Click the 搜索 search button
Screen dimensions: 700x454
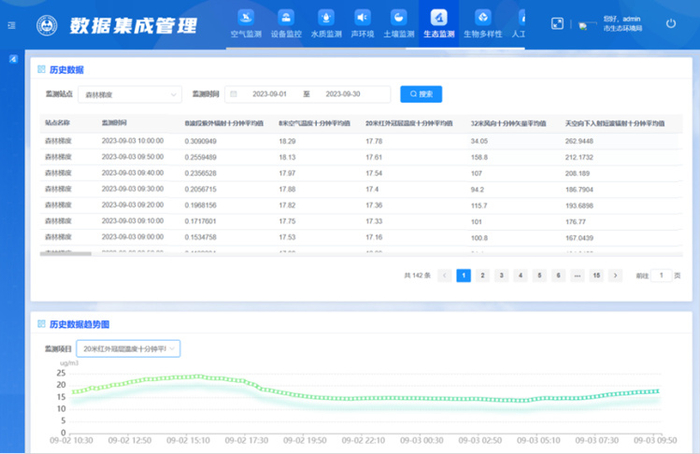click(421, 94)
